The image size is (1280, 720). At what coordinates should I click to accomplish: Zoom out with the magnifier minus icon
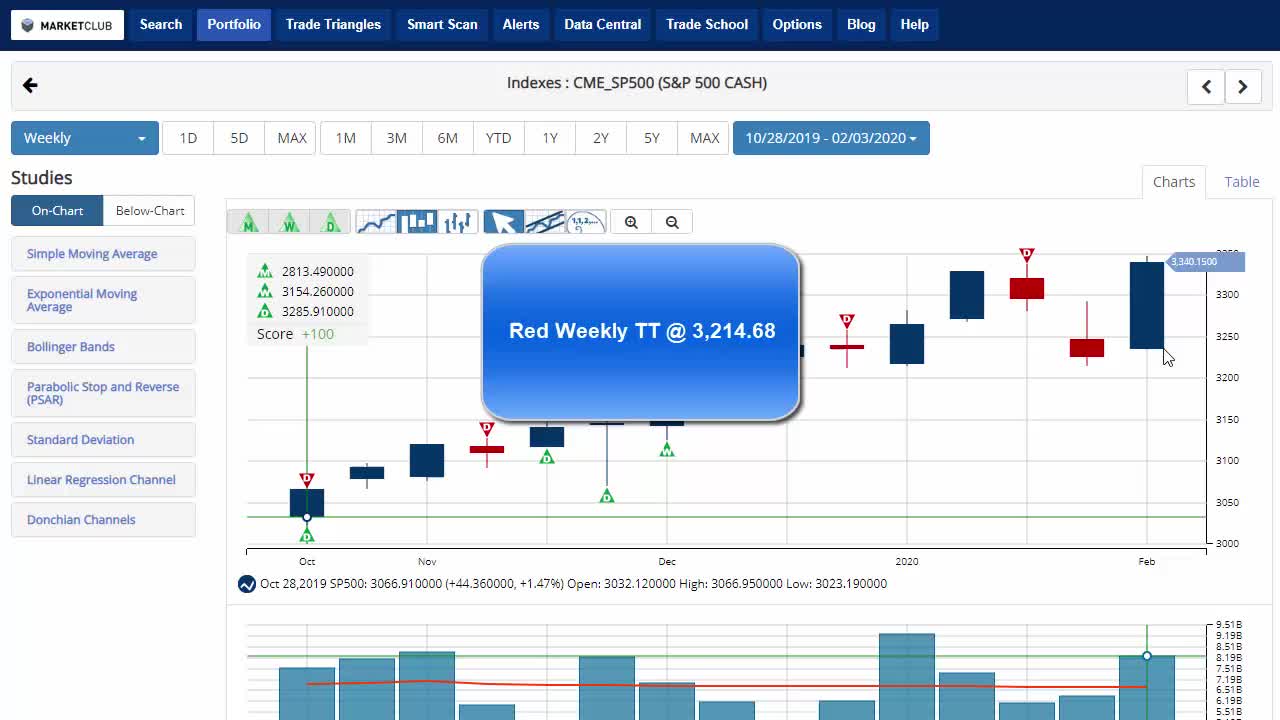pyautogui.click(x=672, y=222)
